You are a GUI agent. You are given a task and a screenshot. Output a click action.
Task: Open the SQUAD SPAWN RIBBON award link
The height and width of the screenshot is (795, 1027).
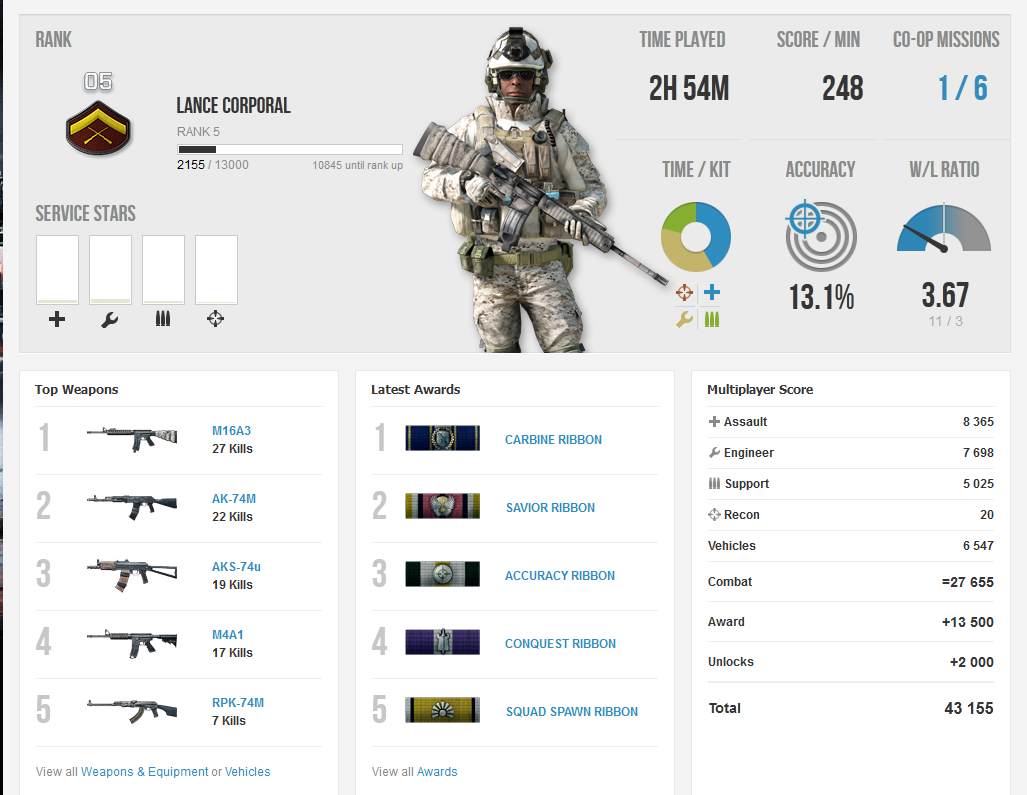click(572, 712)
